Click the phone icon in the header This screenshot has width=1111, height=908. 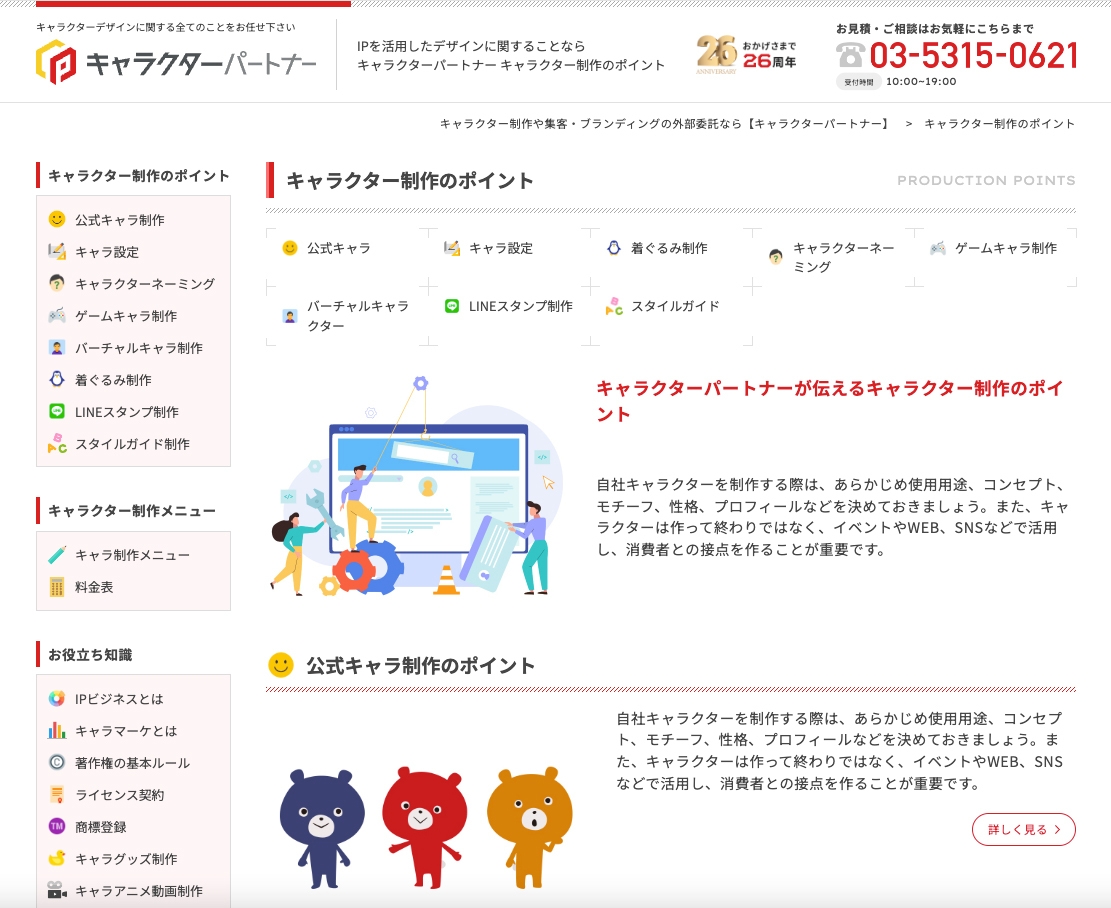point(850,57)
